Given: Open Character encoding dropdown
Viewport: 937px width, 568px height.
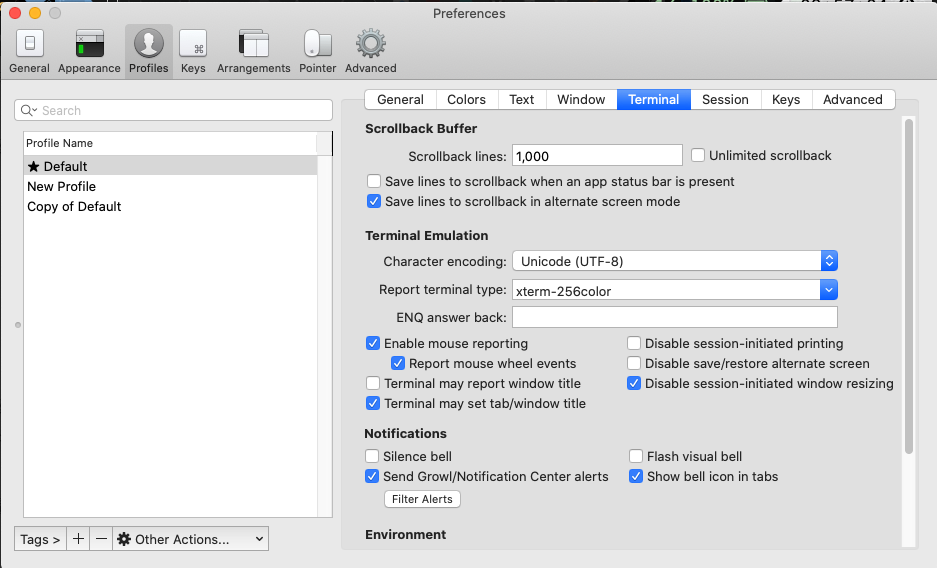Looking at the screenshot, I should tap(675, 261).
